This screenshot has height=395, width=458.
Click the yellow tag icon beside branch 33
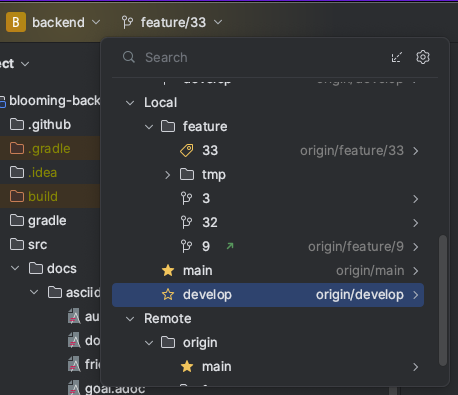tap(187, 150)
